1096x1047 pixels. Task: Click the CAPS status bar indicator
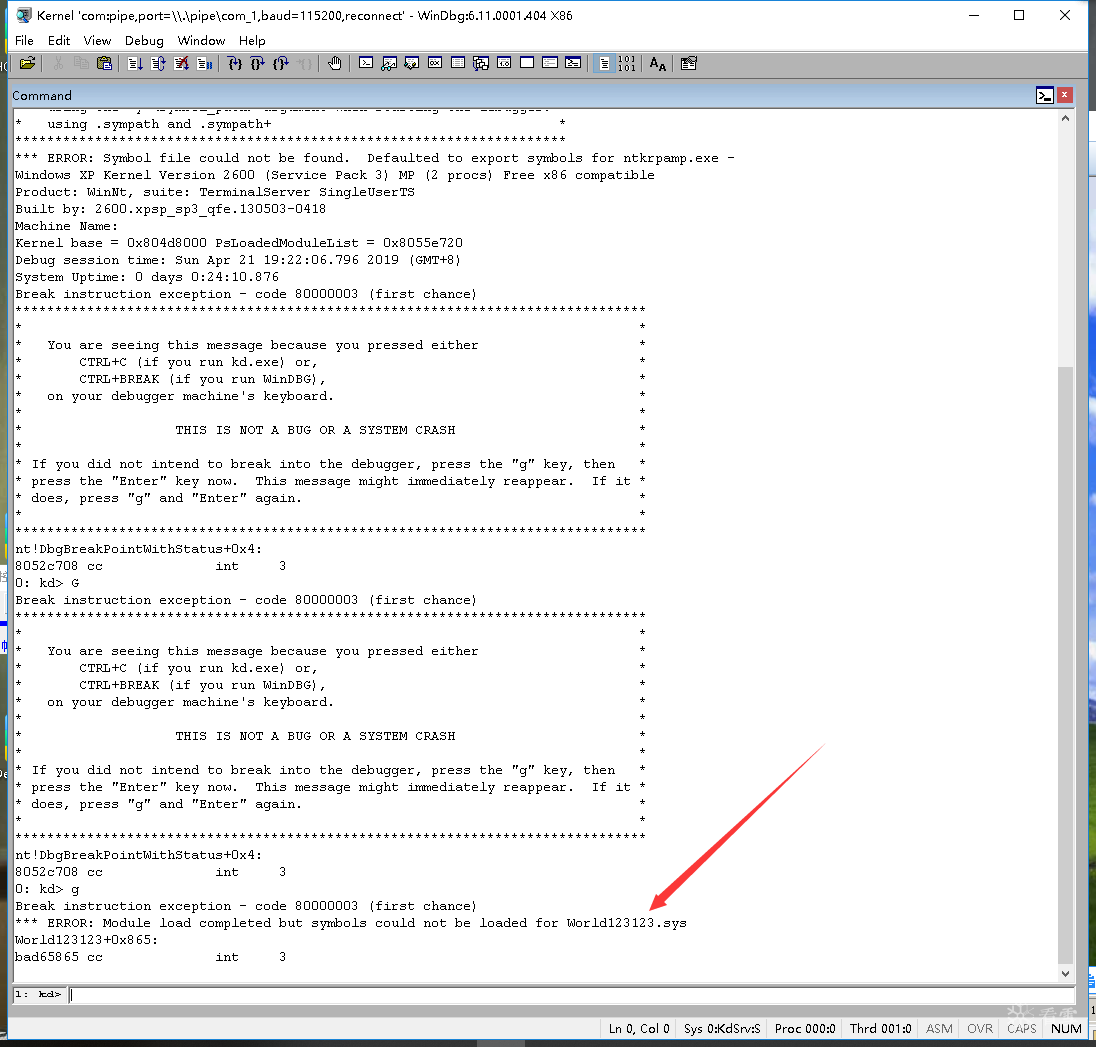pyautogui.click(x=1022, y=1028)
